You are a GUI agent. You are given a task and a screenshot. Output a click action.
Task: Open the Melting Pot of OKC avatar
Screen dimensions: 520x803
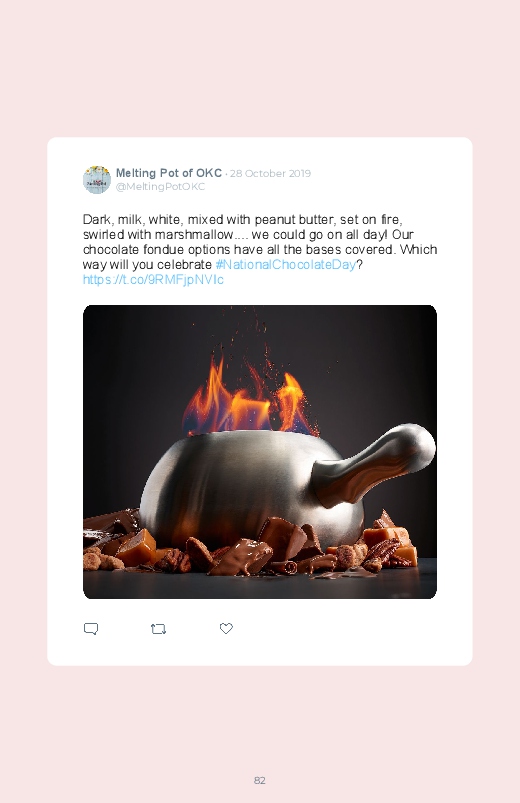tap(97, 180)
